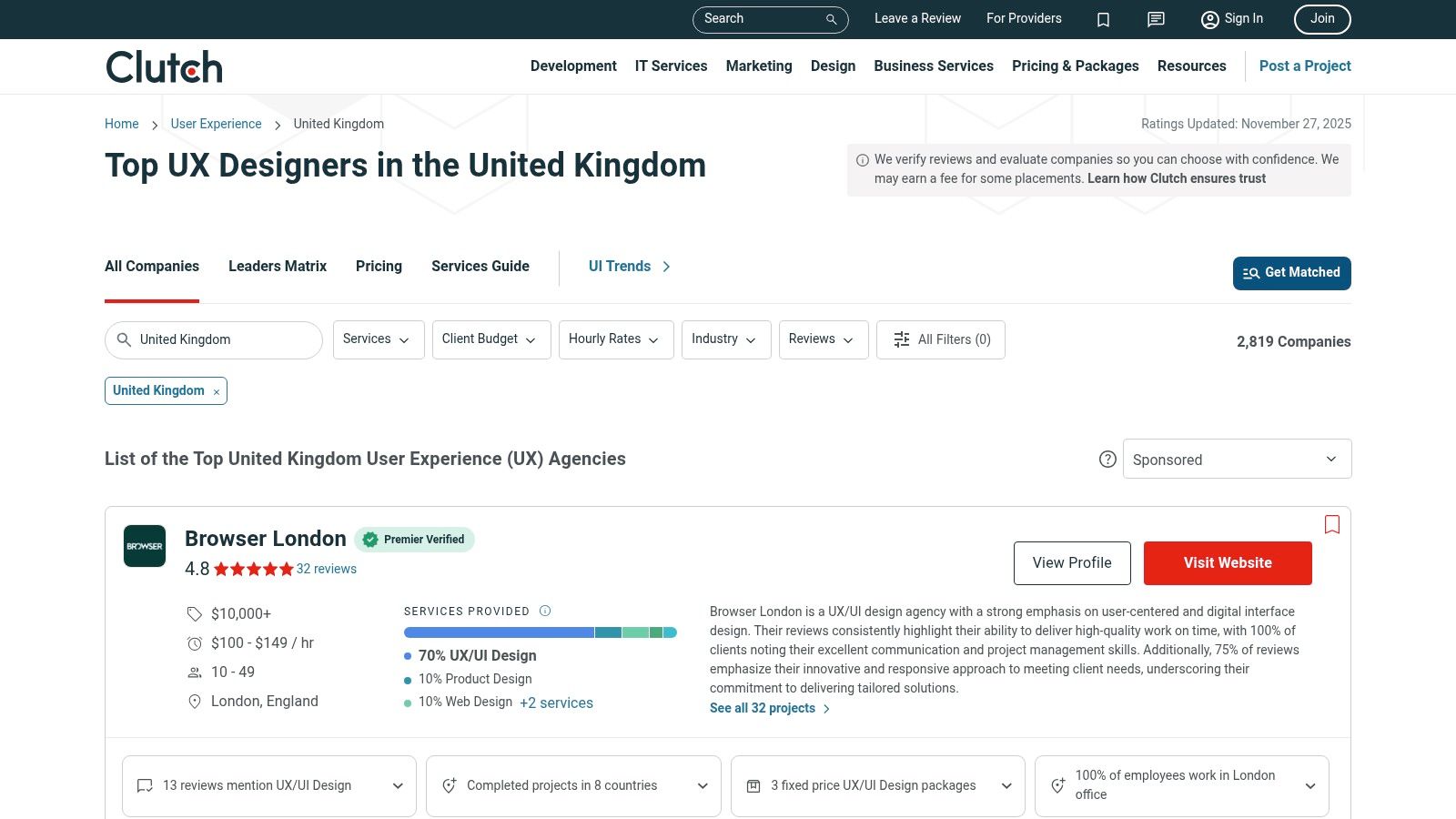Expand the Hourly Rates filter

coord(615,339)
